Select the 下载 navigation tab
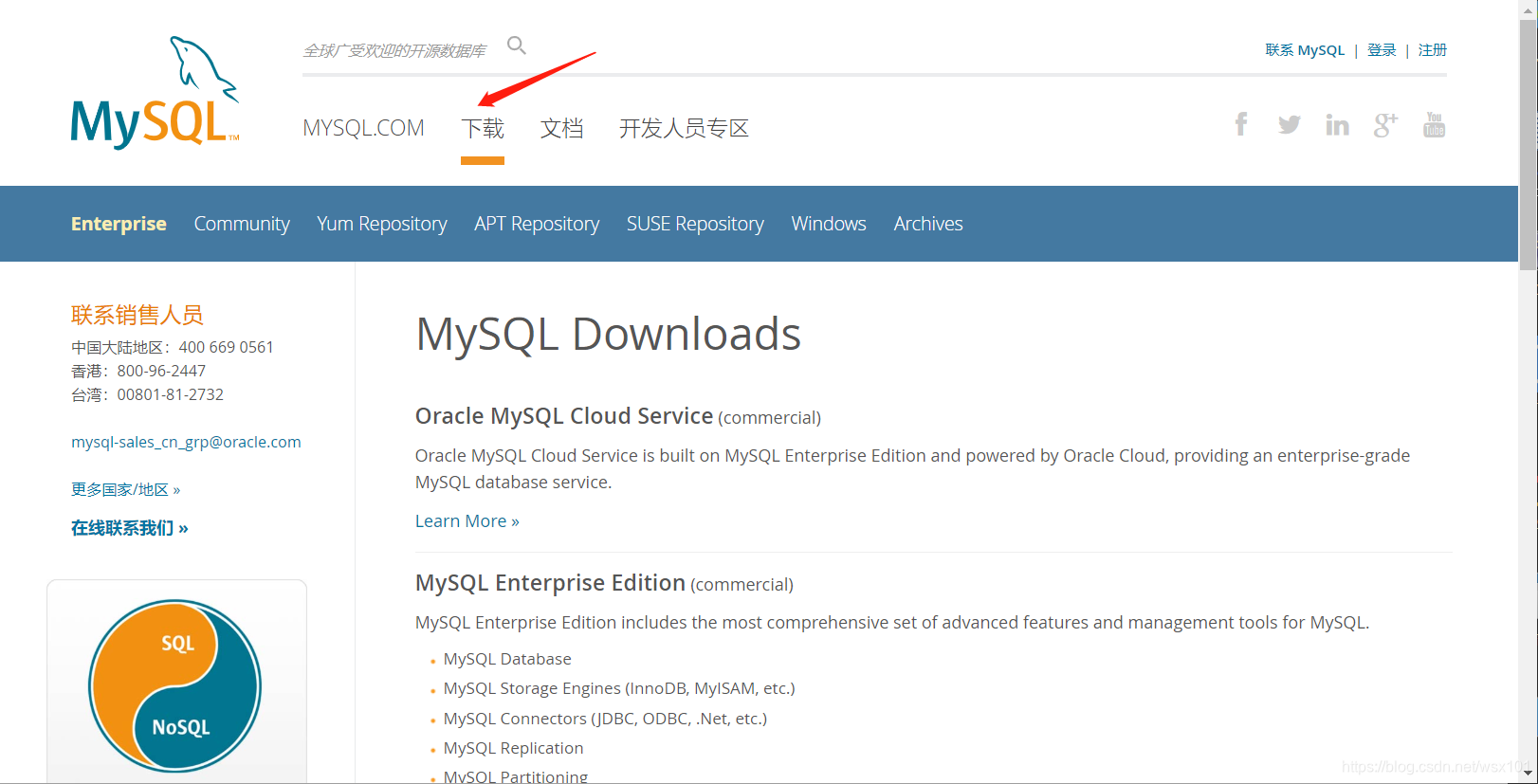 (483, 128)
